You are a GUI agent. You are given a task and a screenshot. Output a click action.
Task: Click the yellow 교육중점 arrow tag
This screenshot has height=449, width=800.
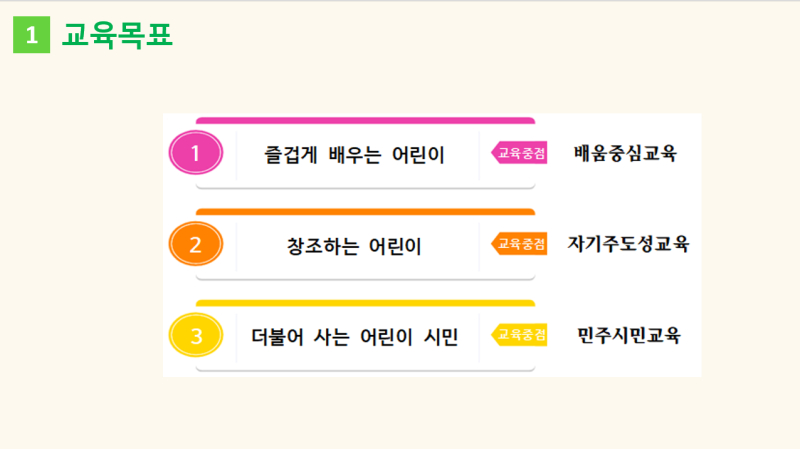(519, 335)
